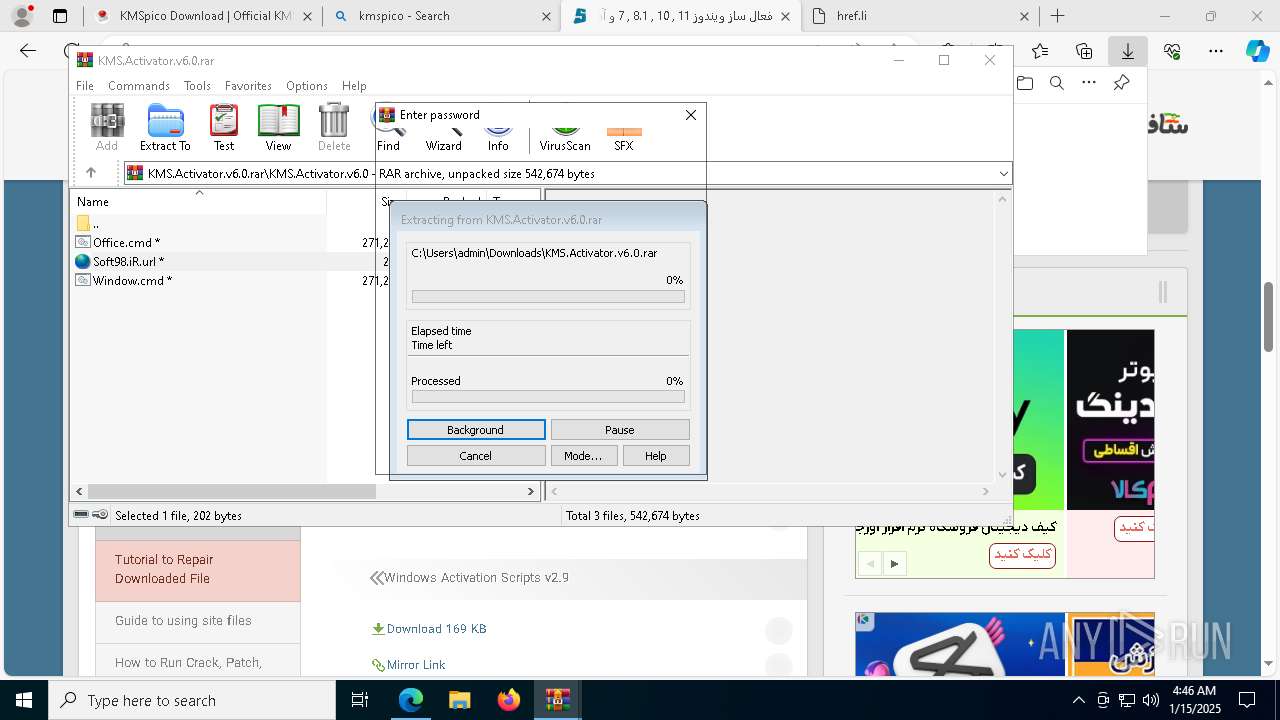This screenshot has height=720, width=1280.
Task: Click the Processed progress bar
Action: (x=548, y=397)
